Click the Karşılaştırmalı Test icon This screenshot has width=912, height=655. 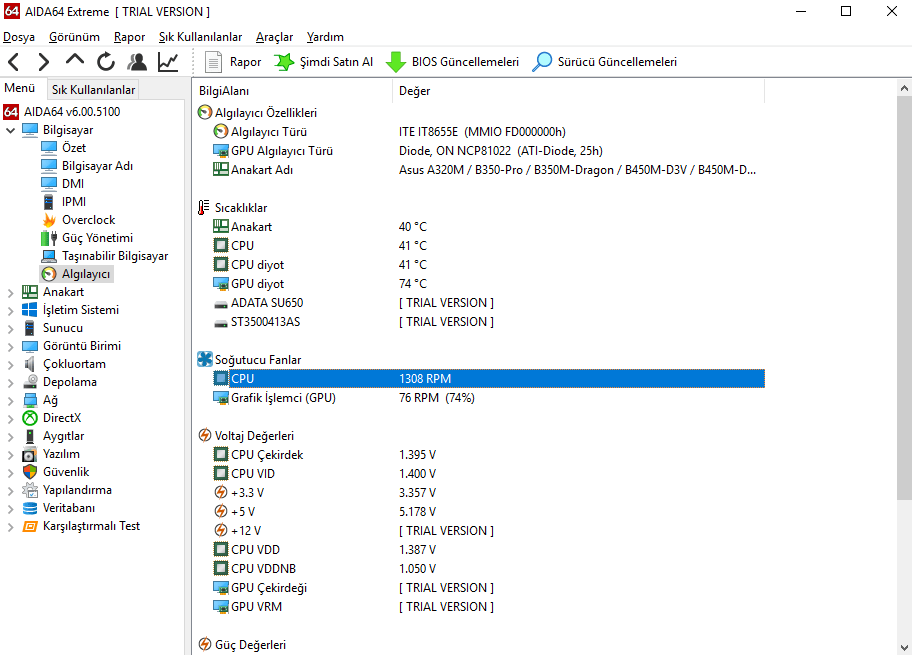(x=30, y=526)
